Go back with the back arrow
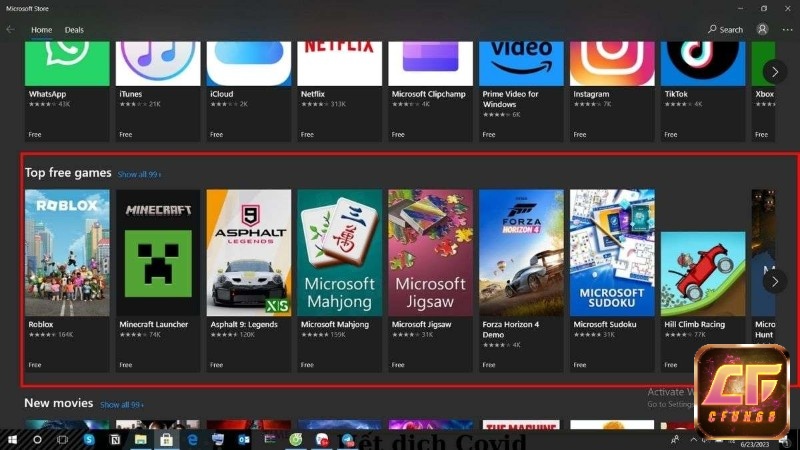The height and width of the screenshot is (450, 800). [10, 30]
